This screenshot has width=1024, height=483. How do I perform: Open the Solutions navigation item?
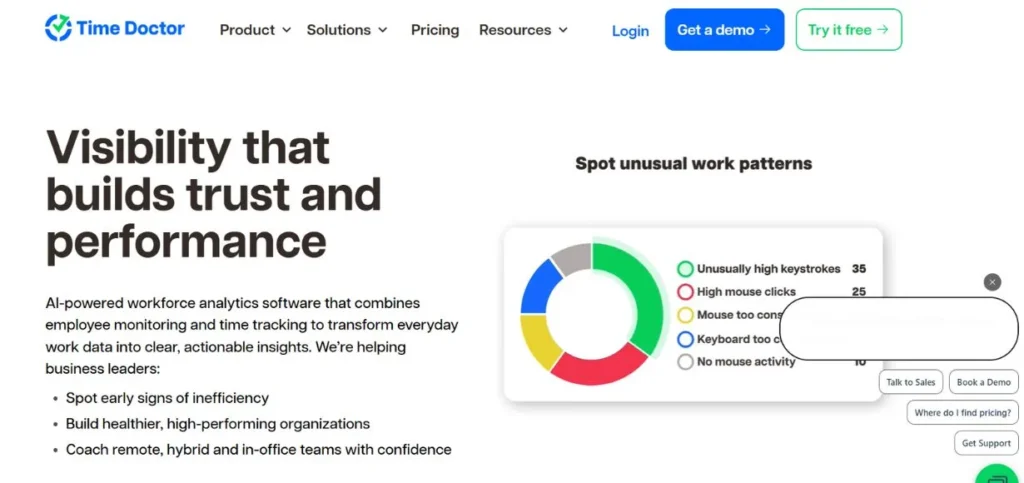[x=338, y=30]
